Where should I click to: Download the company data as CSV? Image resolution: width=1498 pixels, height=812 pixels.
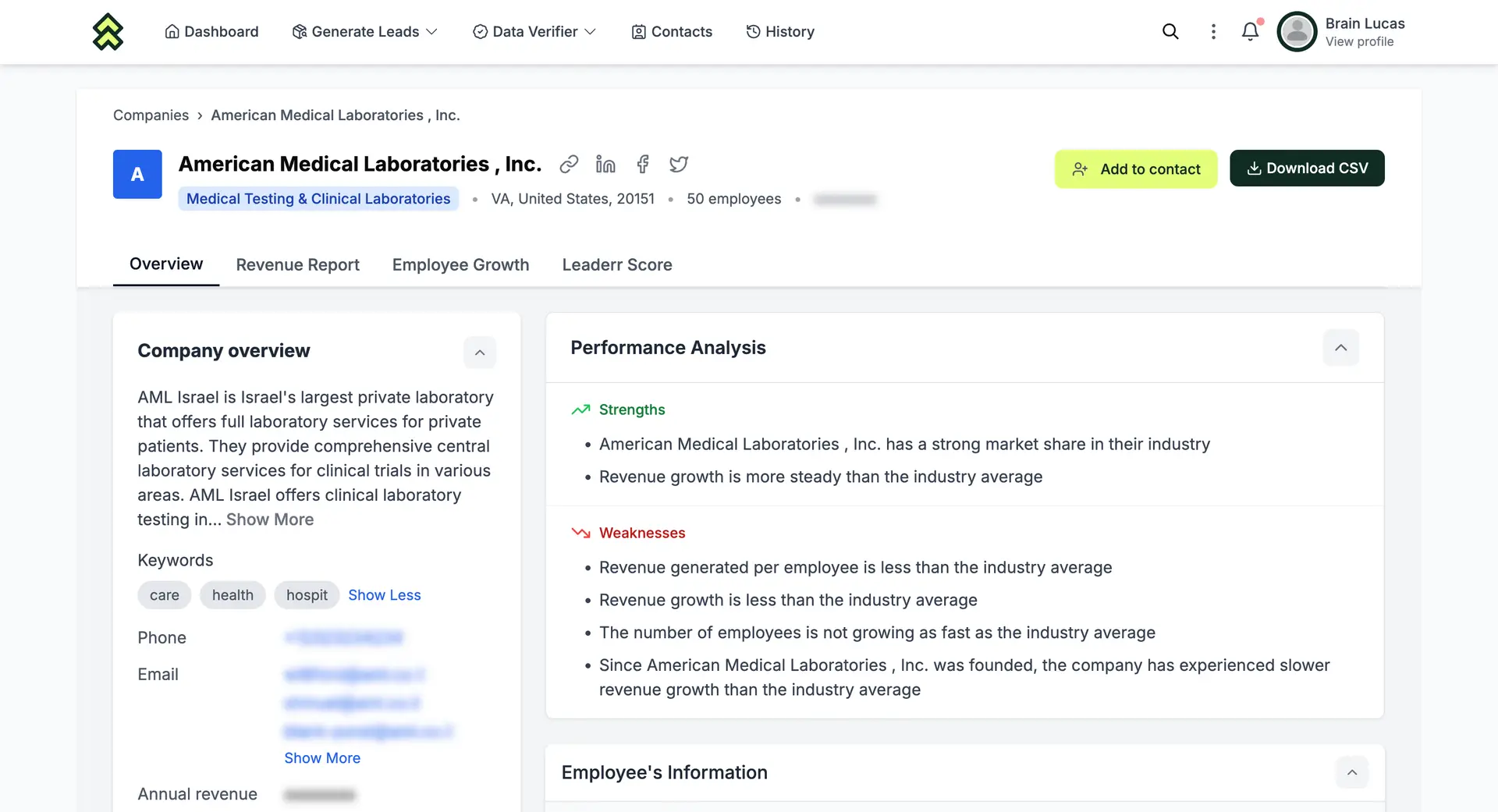[1307, 168]
